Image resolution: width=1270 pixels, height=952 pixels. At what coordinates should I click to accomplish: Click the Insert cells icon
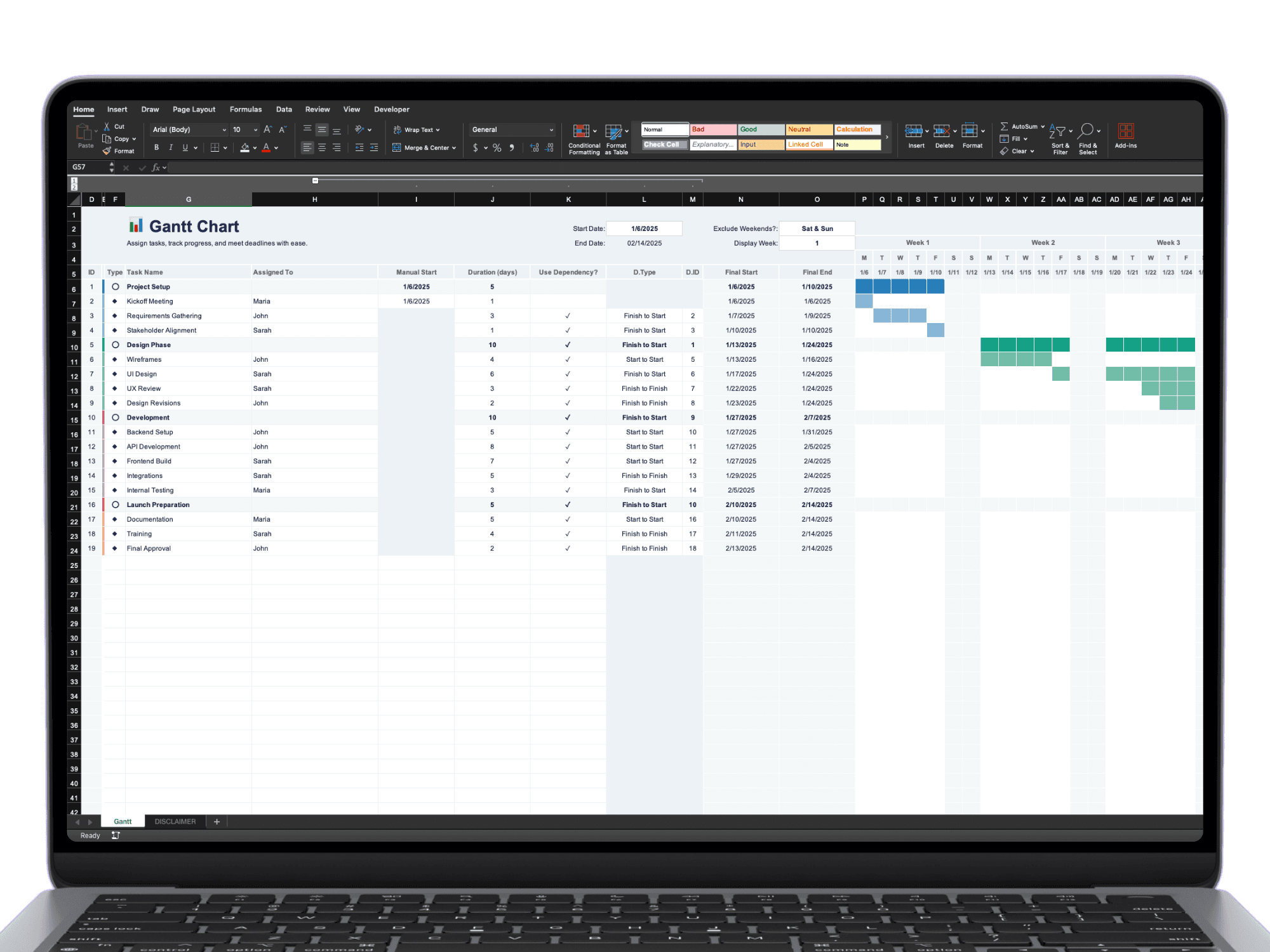(914, 131)
